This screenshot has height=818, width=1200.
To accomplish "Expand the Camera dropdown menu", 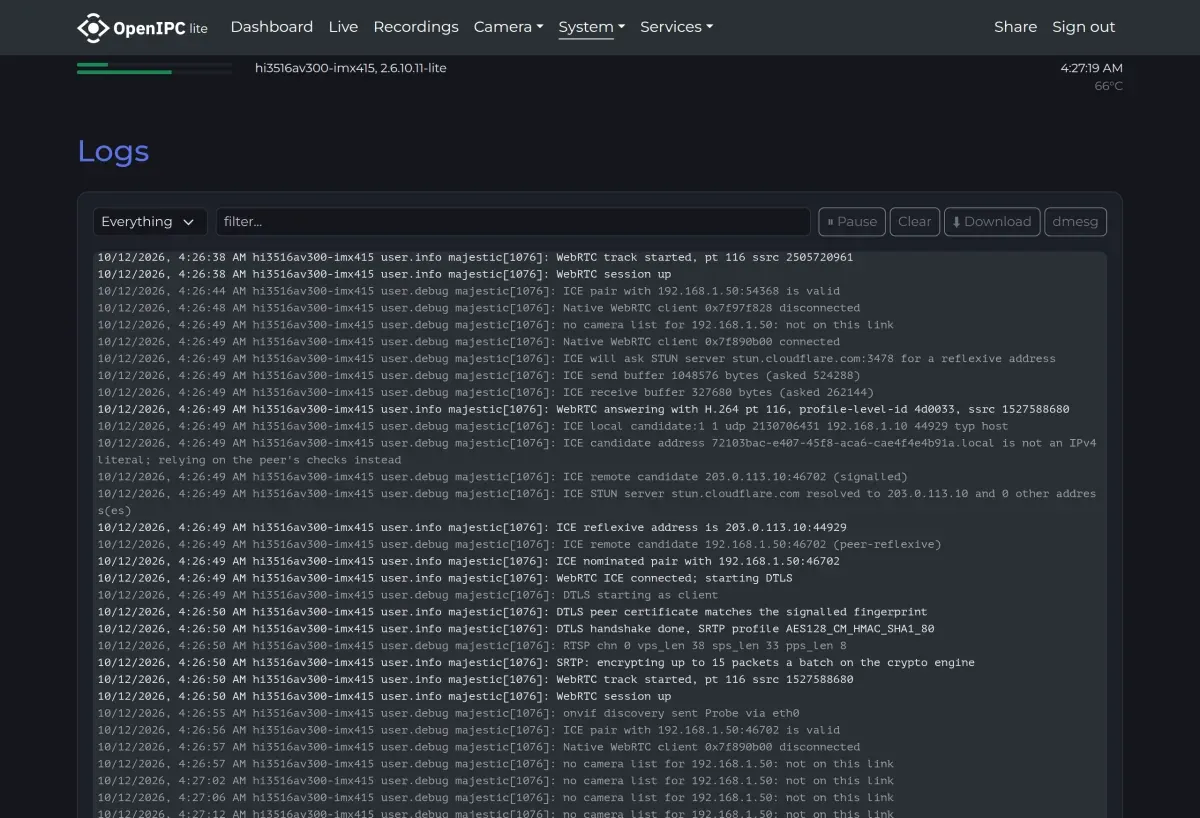I will (x=508, y=27).
